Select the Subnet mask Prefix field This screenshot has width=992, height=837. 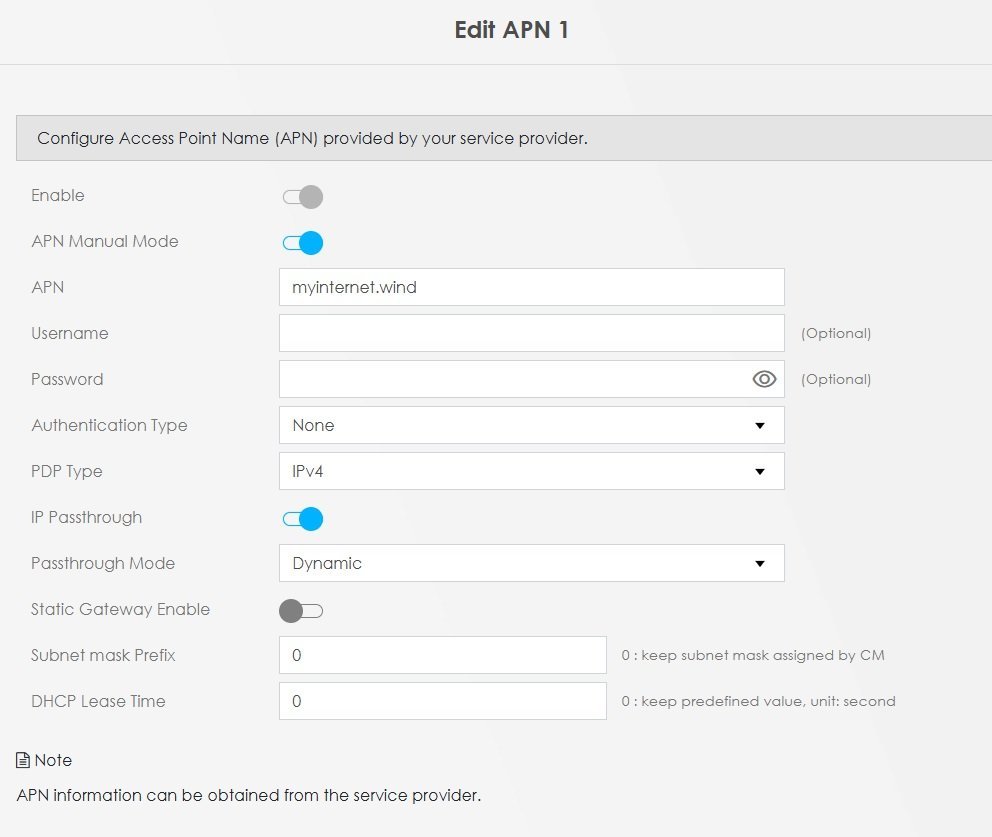pos(442,655)
